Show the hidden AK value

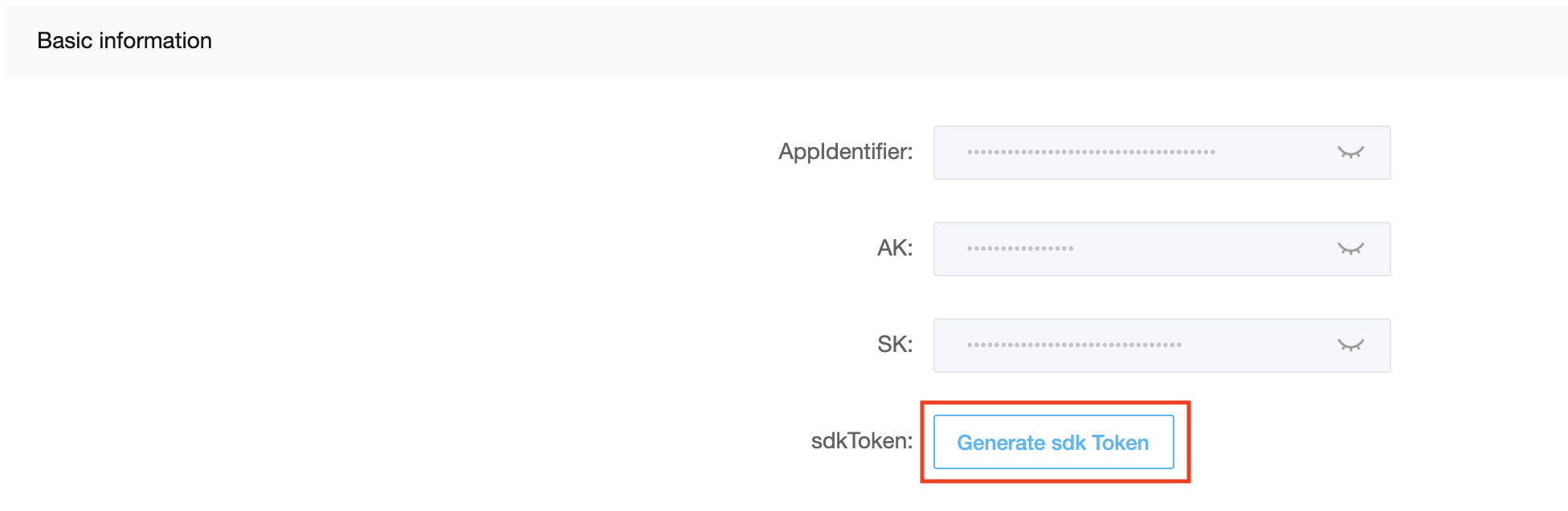coord(1351,249)
